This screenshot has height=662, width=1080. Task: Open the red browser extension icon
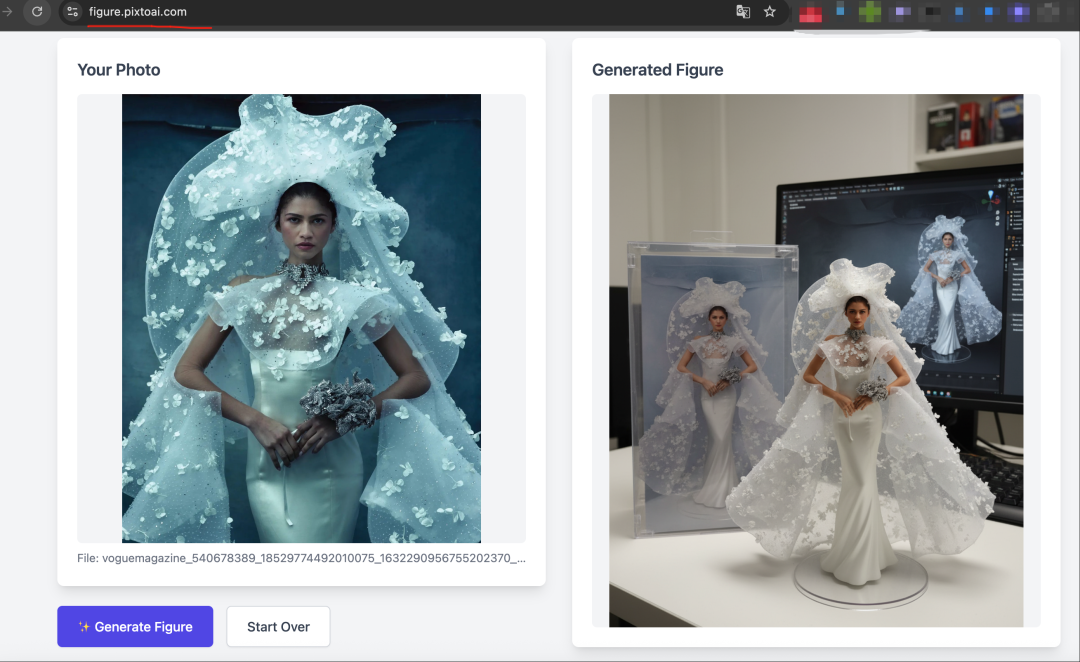click(x=810, y=13)
